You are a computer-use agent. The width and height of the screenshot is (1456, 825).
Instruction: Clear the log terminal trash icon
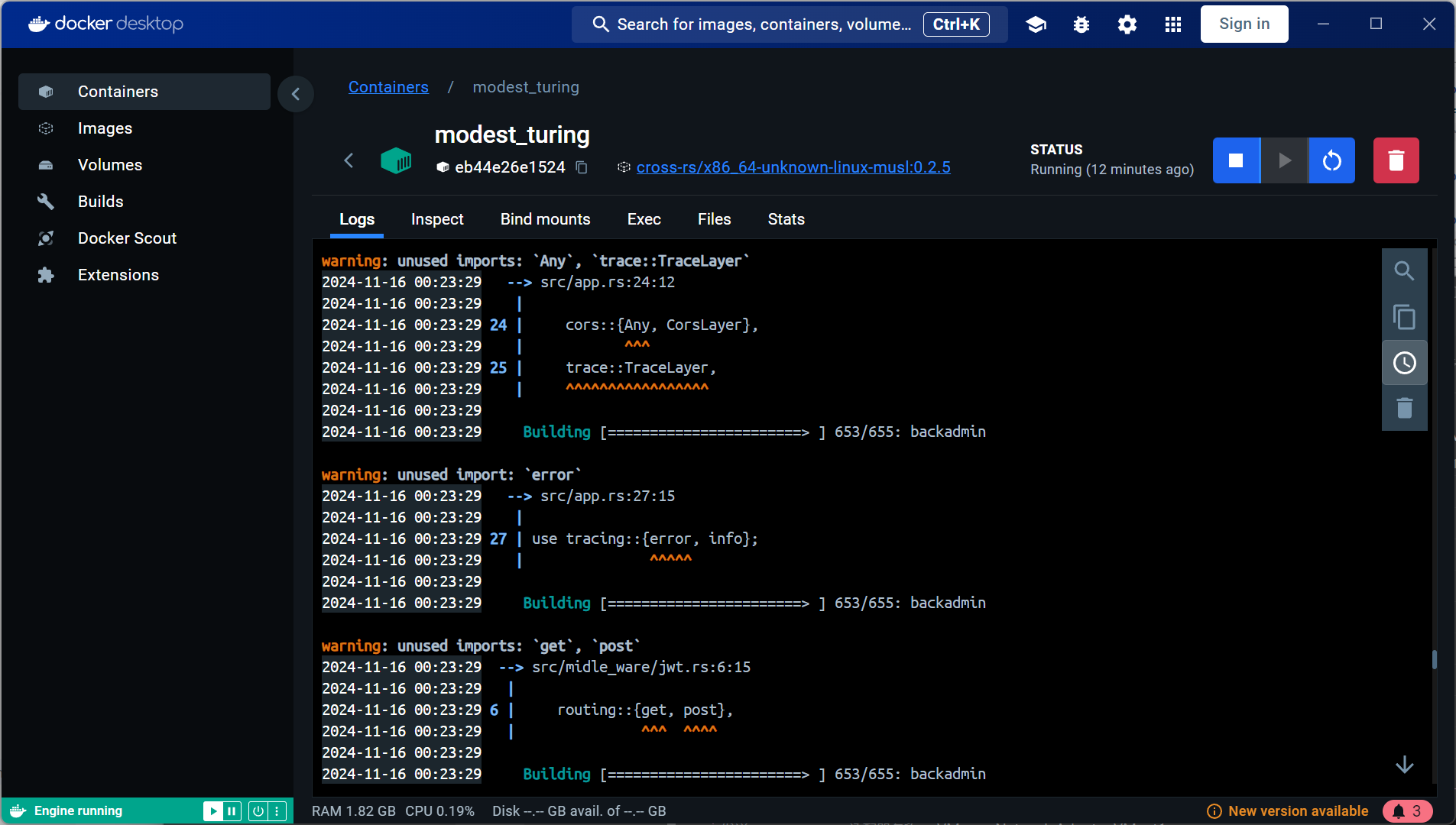[x=1404, y=408]
